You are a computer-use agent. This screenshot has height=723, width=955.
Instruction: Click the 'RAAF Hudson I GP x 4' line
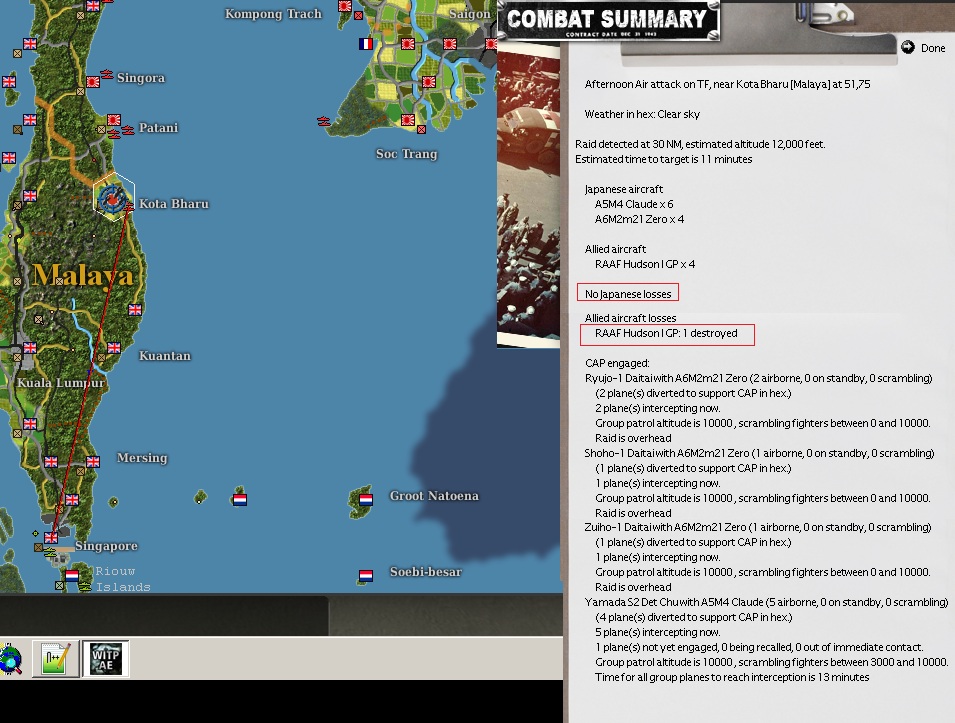pyautogui.click(x=644, y=264)
